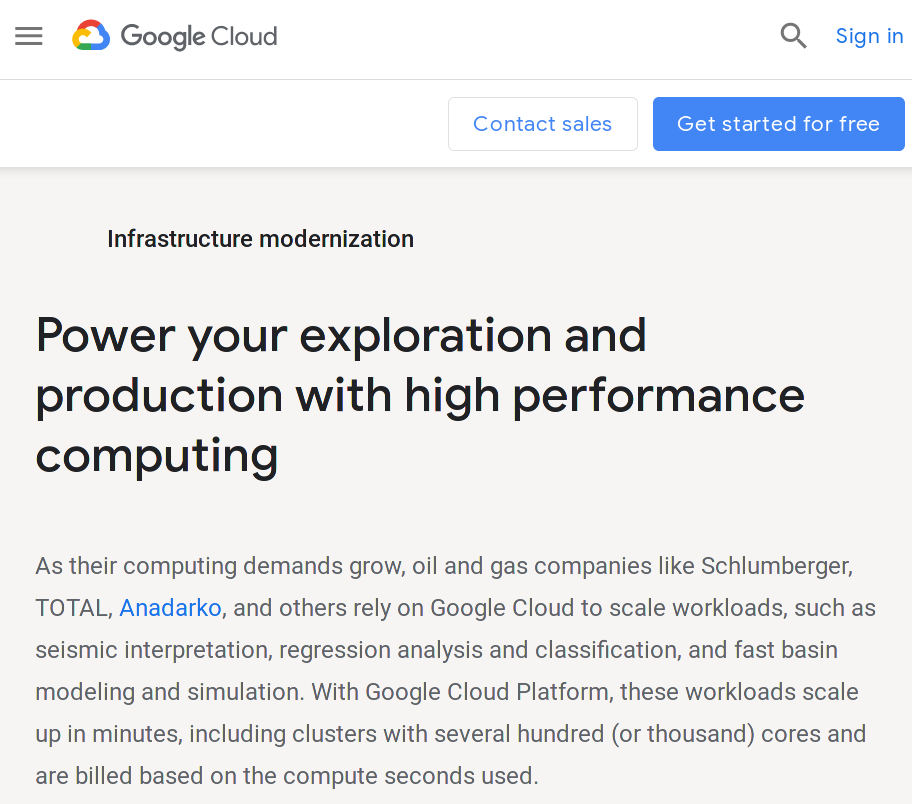Image resolution: width=912 pixels, height=804 pixels.
Task: Click the word 'Power' in the heading
Action: [104, 336]
